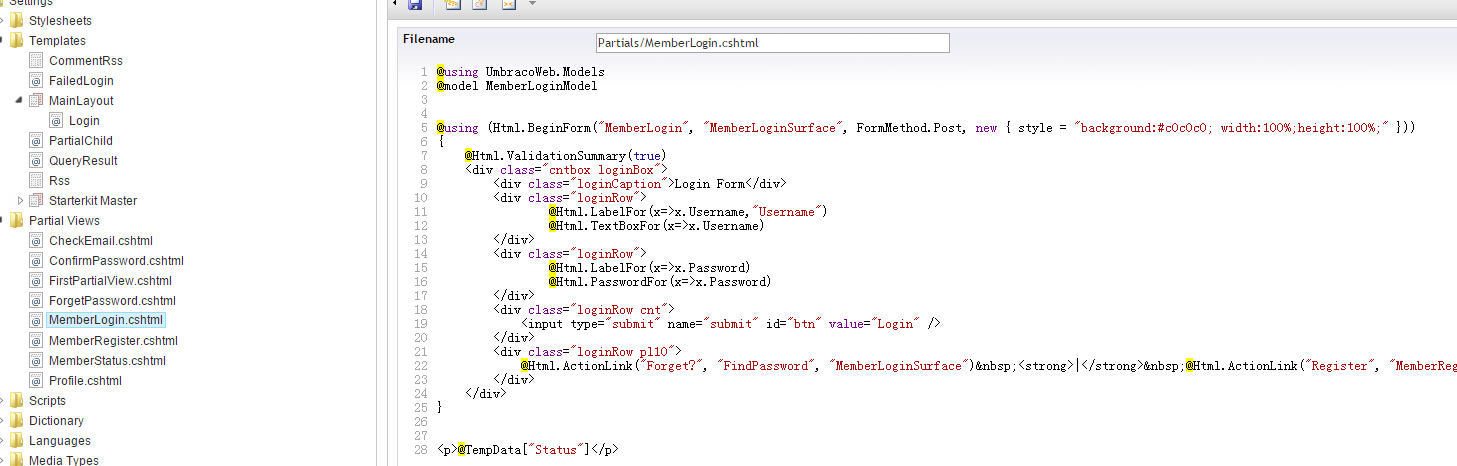Open the ConfirmPassword.cshtml file icon
The height and width of the screenshot is (466, 1457).
(x=36, y=260)
